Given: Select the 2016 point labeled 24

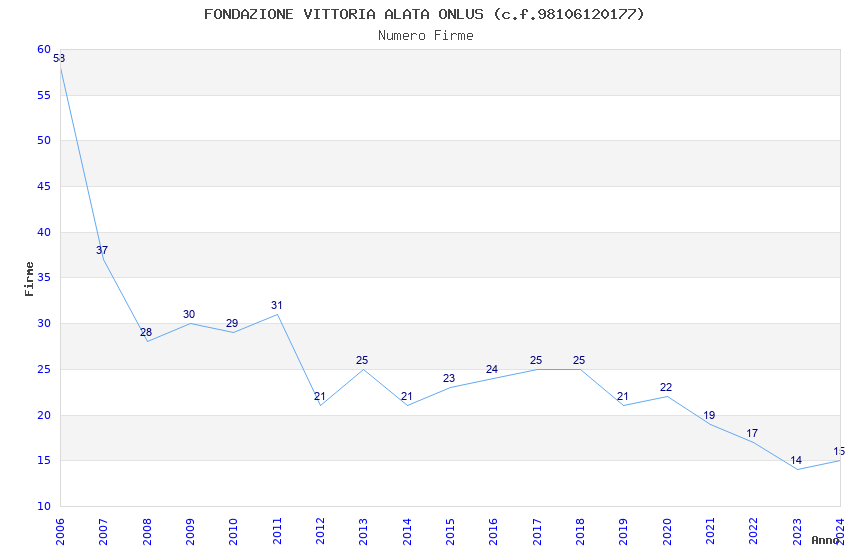Looking at the screenshot, I should pyautogui.click(x=493, y=378).
